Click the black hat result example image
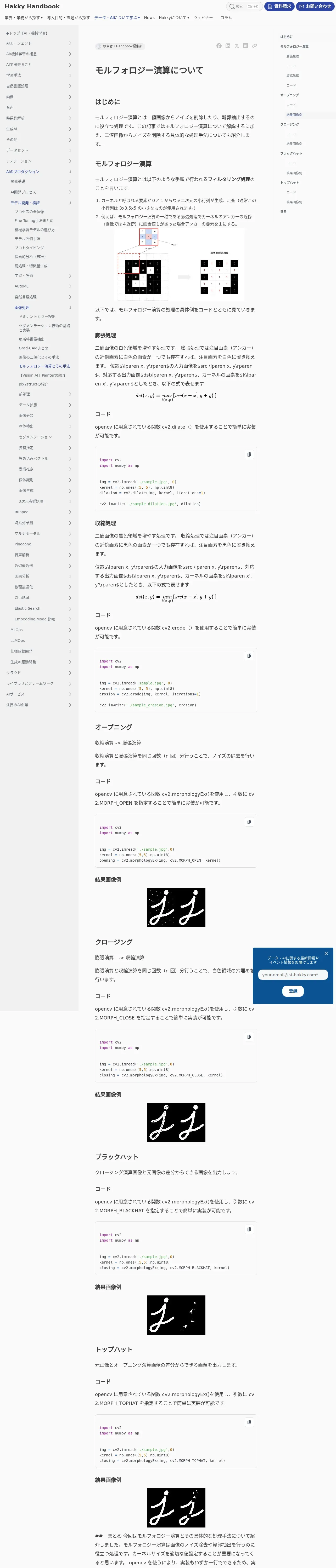 176,1315
